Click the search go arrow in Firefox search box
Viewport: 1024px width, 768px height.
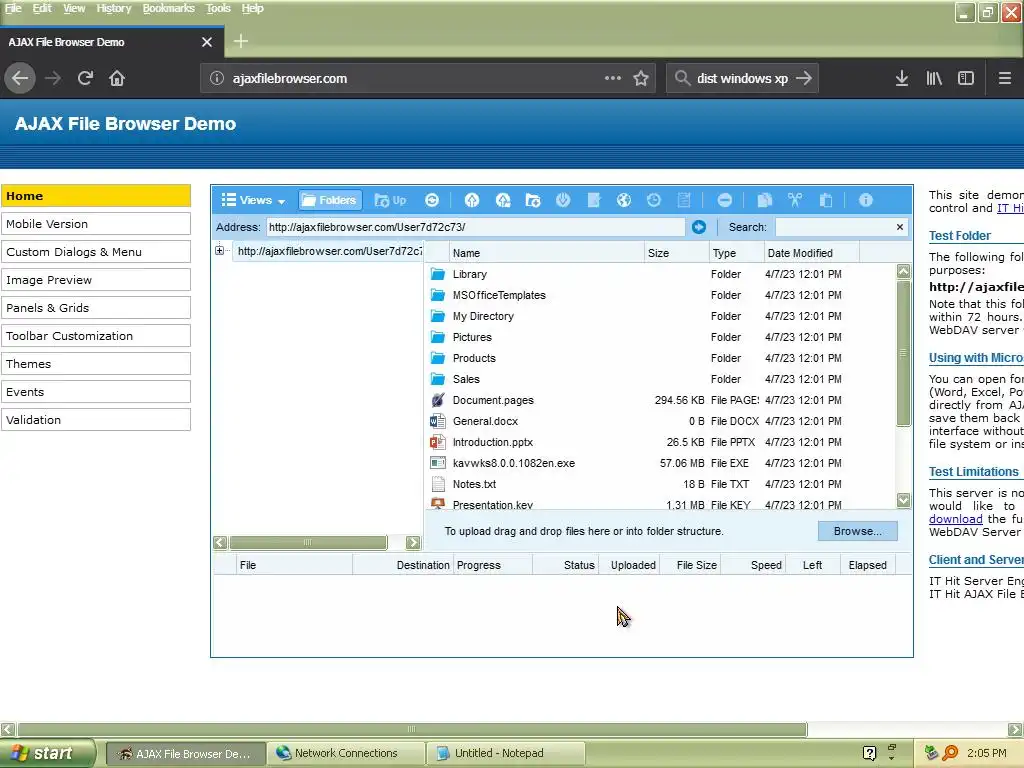pos(804,78)
